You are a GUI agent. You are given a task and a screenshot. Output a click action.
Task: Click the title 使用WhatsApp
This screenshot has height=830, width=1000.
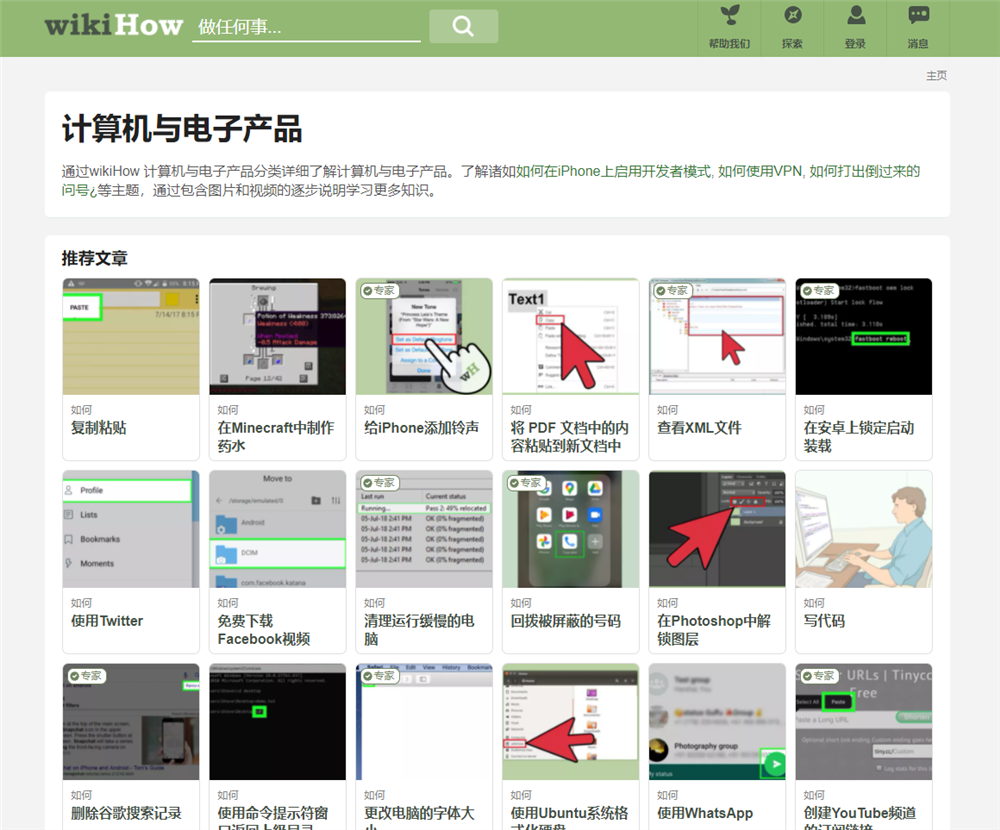[705, 813]
